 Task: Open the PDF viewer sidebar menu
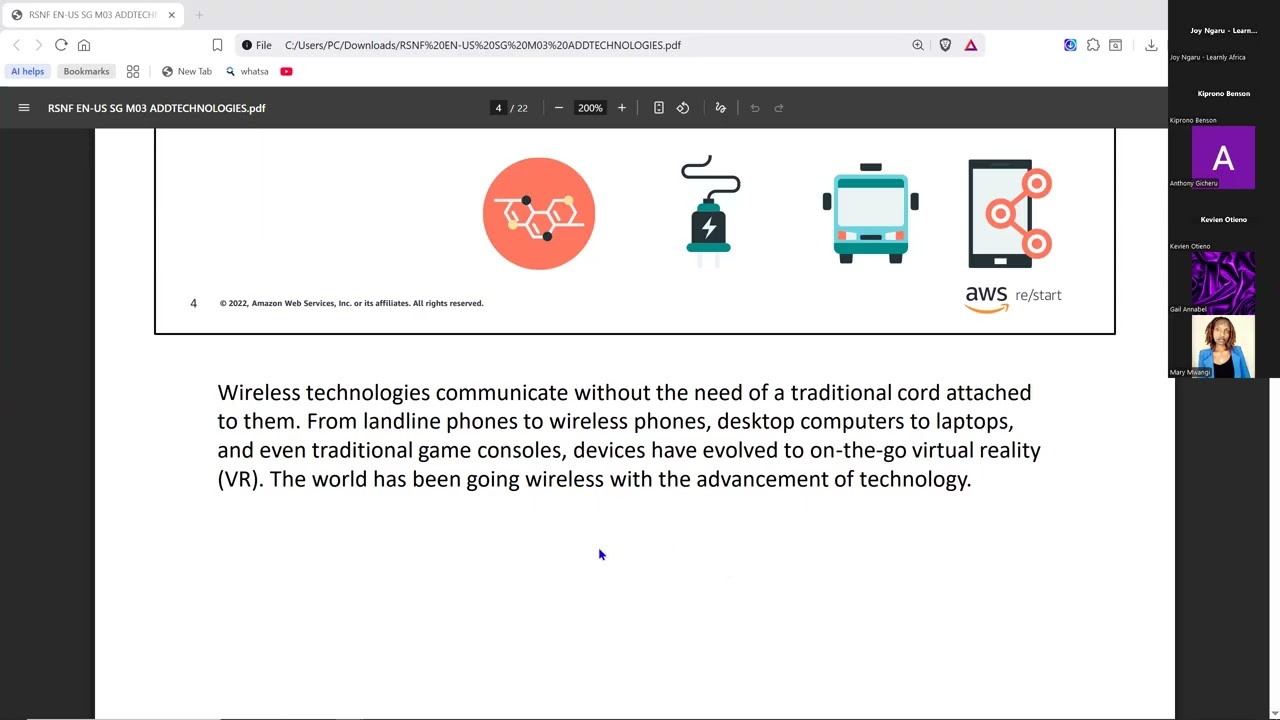pos(24,108)
